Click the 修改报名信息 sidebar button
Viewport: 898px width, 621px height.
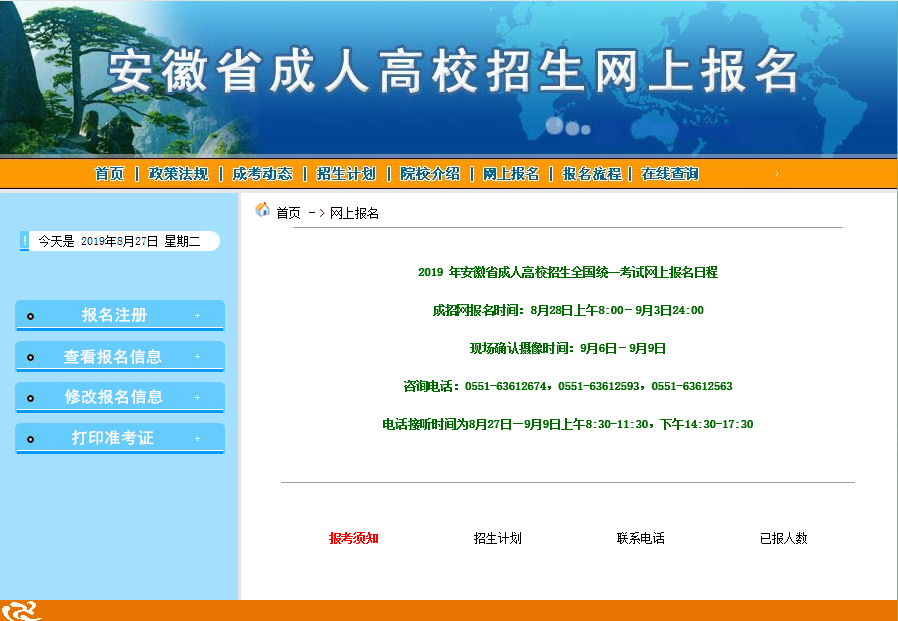(113, 397)
